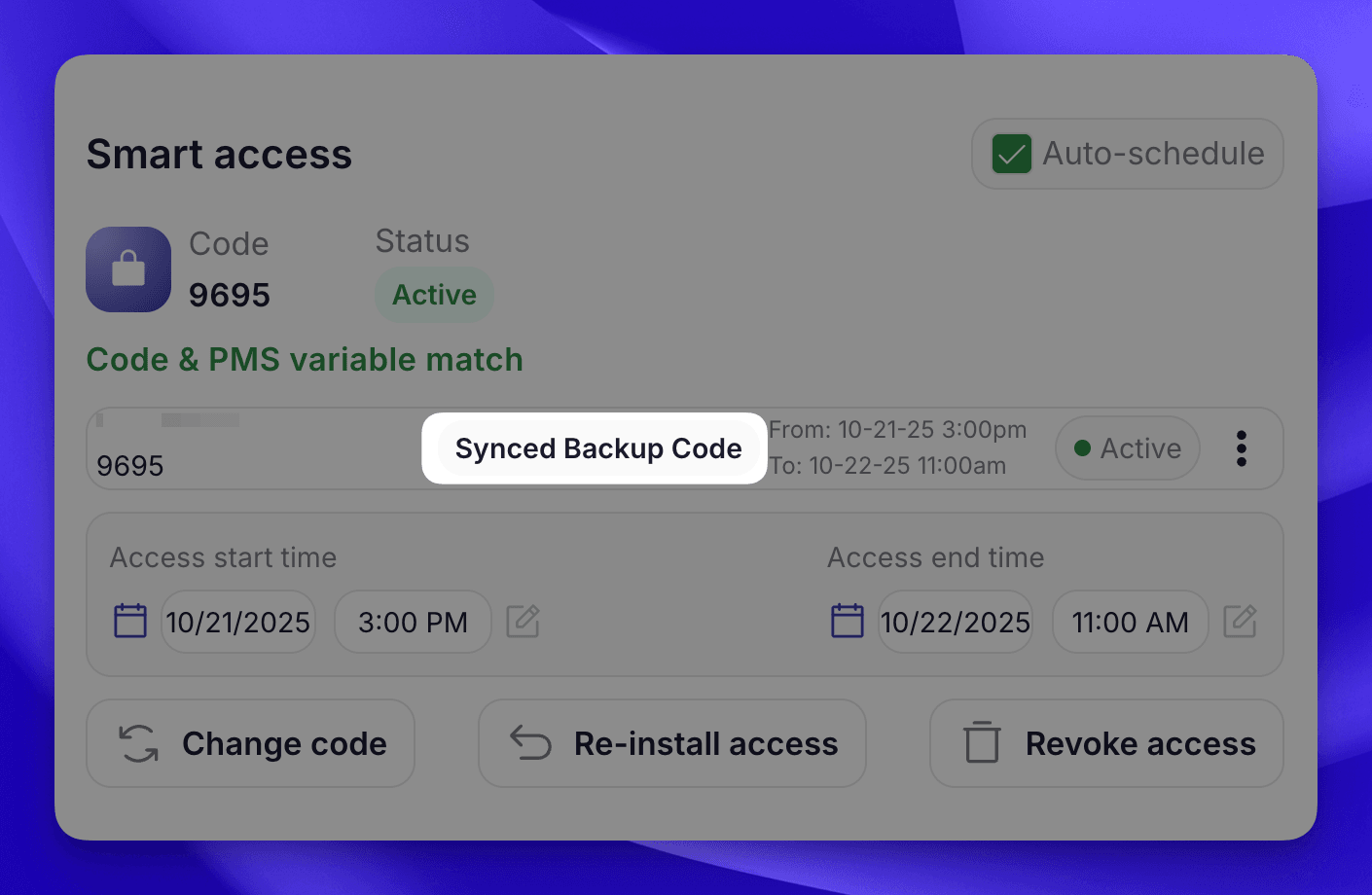The image size is (1372, 895).
Task: Select the code field showing 9695
Action: click(x=132, y=465)
